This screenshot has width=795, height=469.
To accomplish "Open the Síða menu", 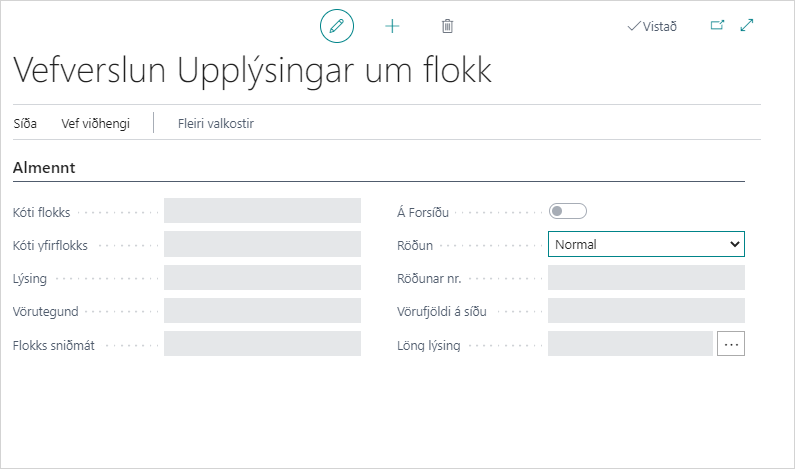I will (25, 124).
